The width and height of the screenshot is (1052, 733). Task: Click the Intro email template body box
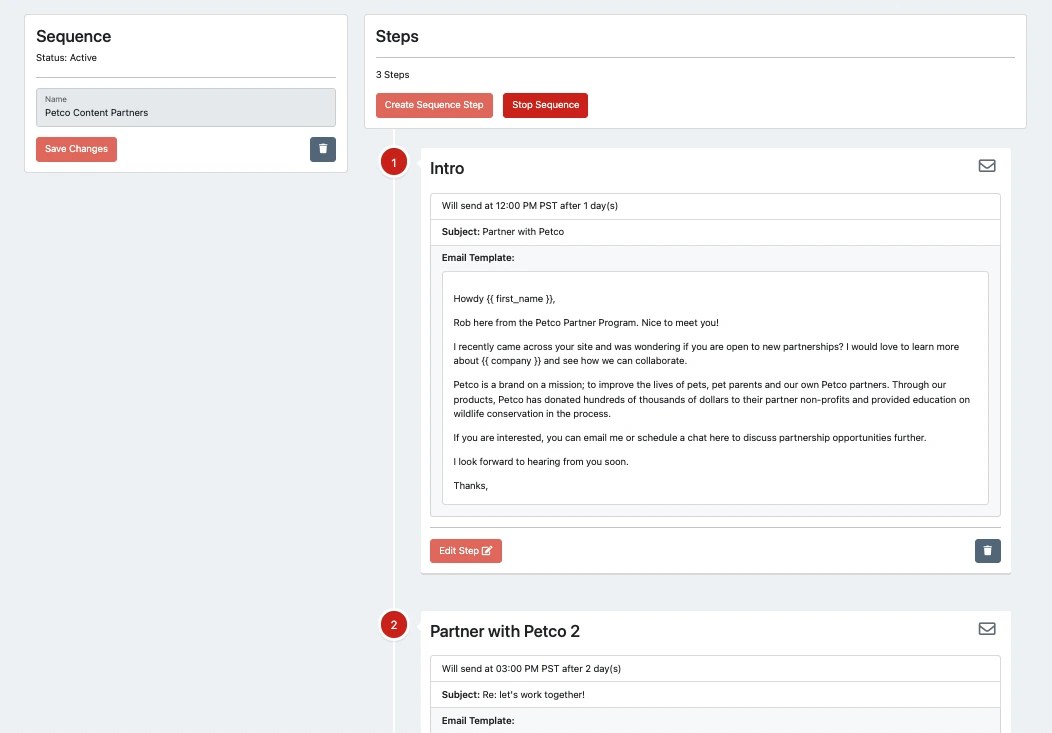715,388
